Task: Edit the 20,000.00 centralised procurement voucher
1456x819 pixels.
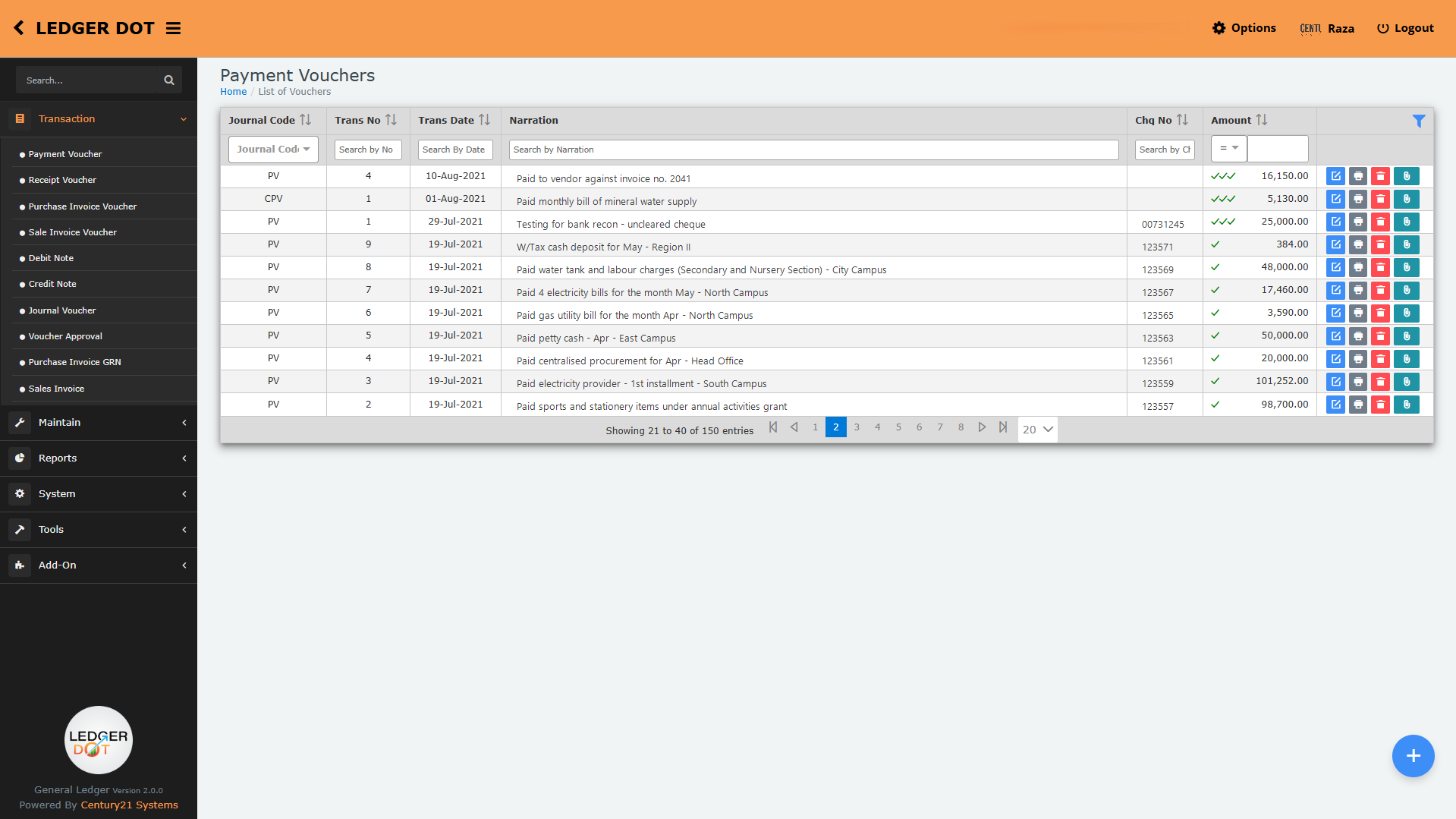Action: [1335, 358]
